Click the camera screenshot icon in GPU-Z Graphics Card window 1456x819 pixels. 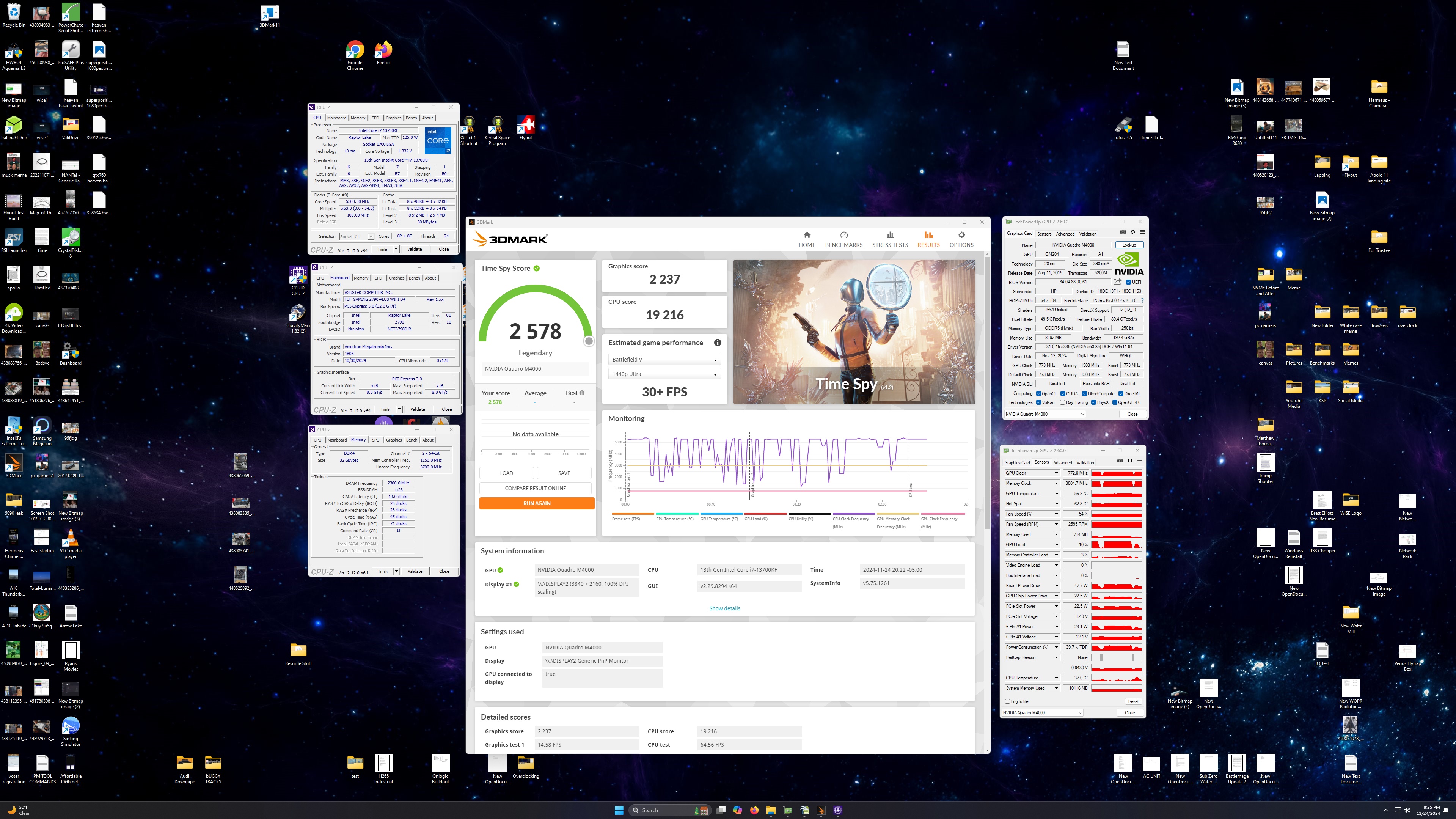(x=1123, y=232)
